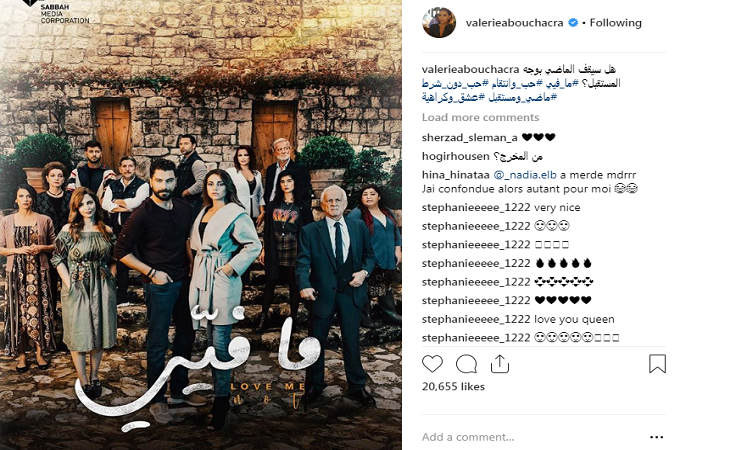Click the @_nadia.elb mention link
Image resolution: width=736 pixels, height=450 pixels.
(x=525, y=175)
